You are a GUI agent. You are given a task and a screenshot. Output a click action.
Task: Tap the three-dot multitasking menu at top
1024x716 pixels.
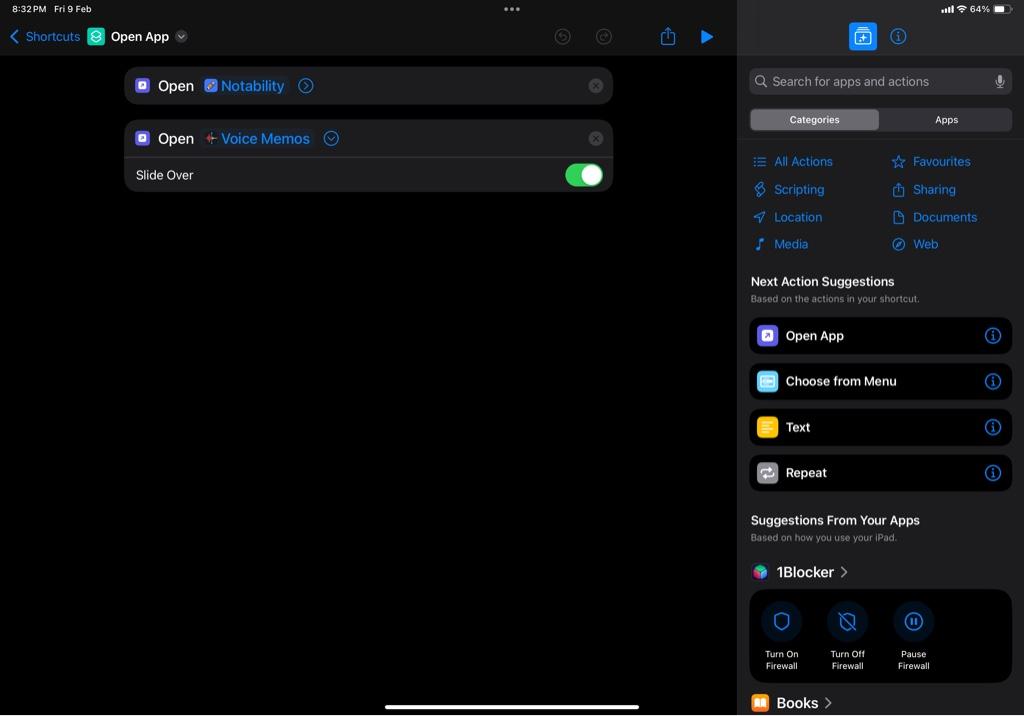click(x=512, y=9)
